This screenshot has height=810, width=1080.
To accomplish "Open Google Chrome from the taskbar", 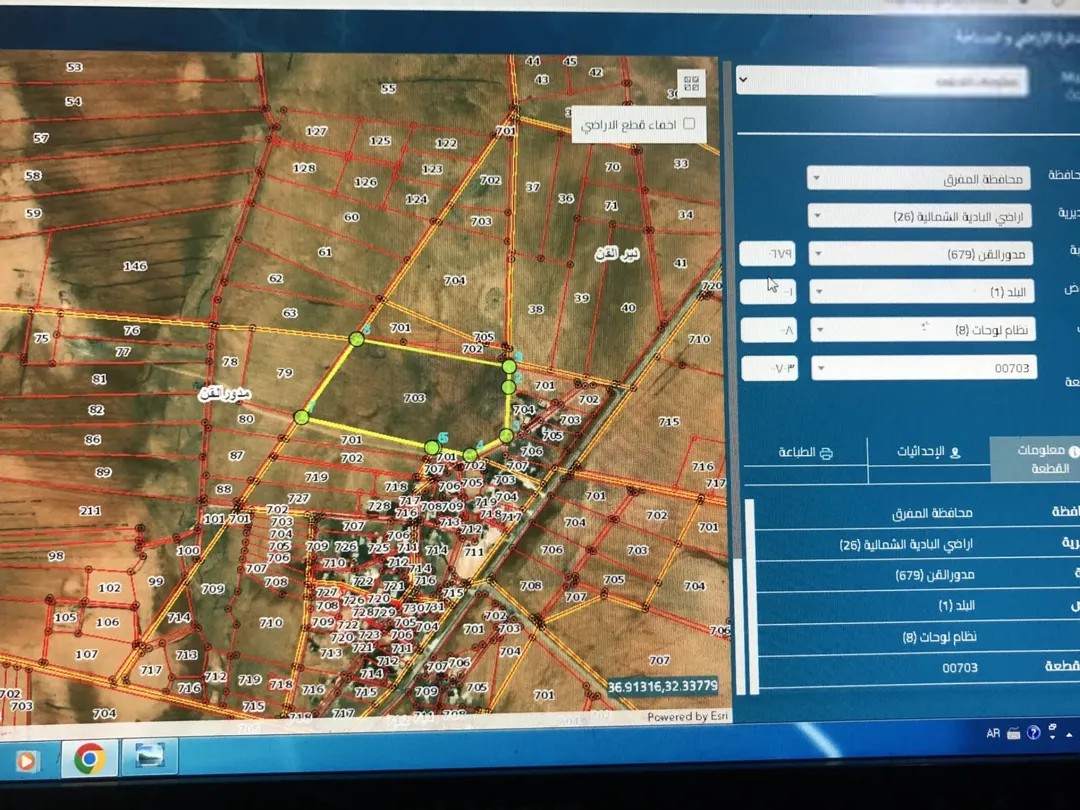I will (x=90, y=758).
